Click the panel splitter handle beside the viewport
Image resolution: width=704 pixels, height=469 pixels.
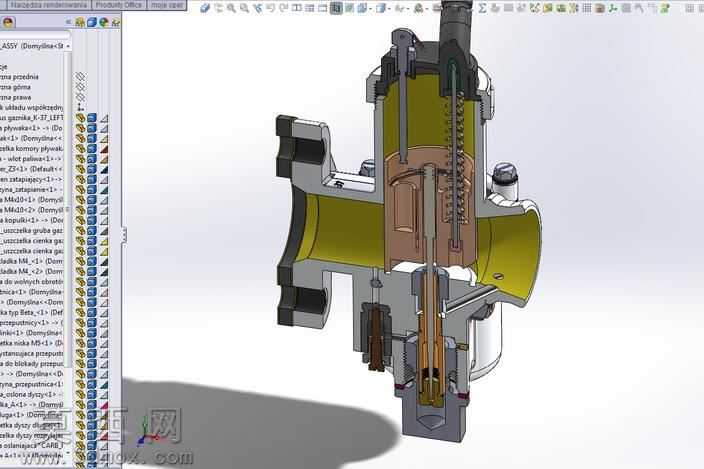point(123,235)
